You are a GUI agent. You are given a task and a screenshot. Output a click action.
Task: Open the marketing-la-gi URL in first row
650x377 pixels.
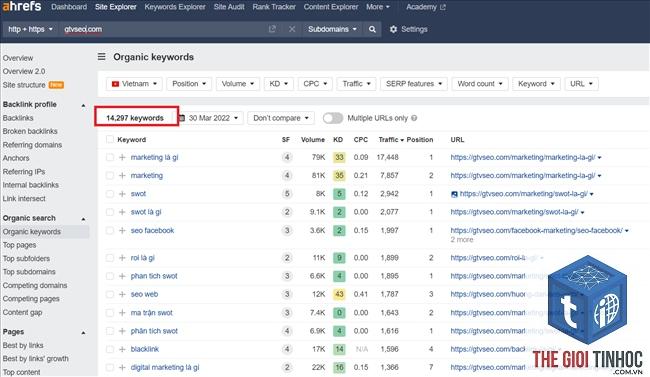523,158
